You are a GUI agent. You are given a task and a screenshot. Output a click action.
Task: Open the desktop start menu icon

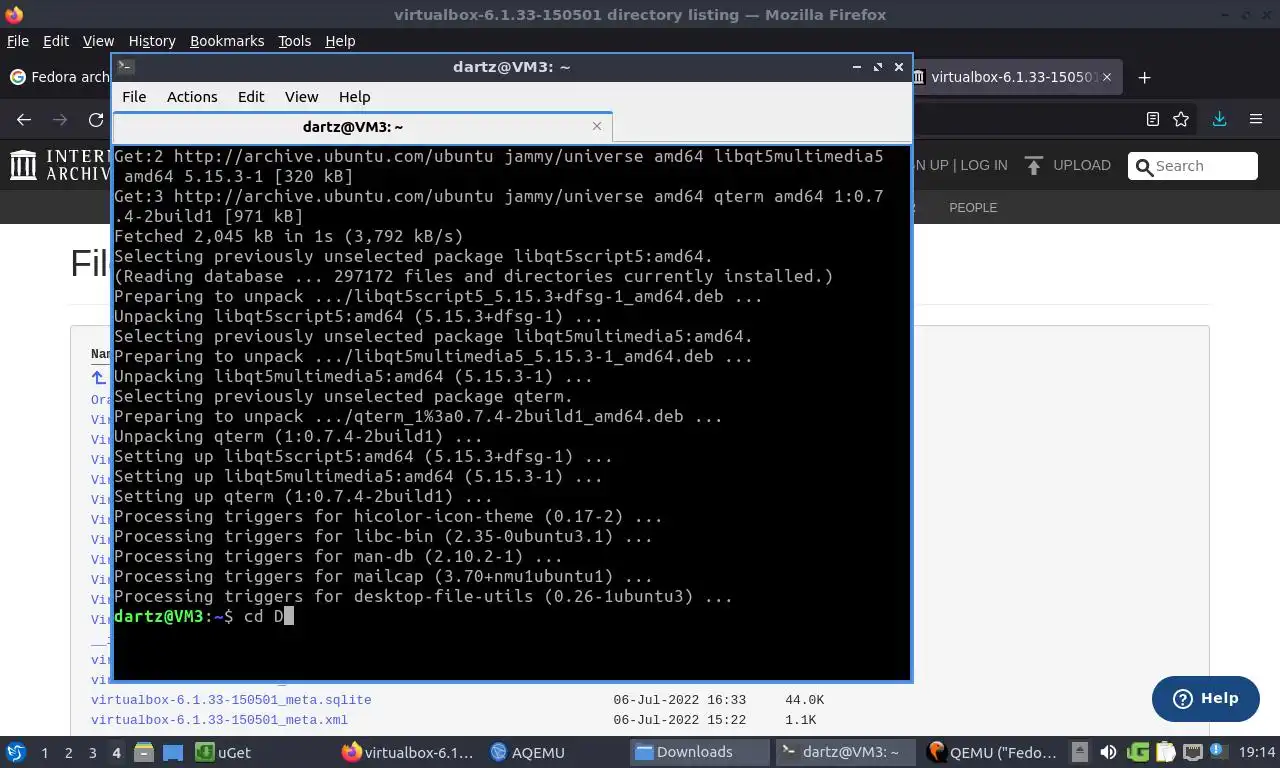point(16,752)
